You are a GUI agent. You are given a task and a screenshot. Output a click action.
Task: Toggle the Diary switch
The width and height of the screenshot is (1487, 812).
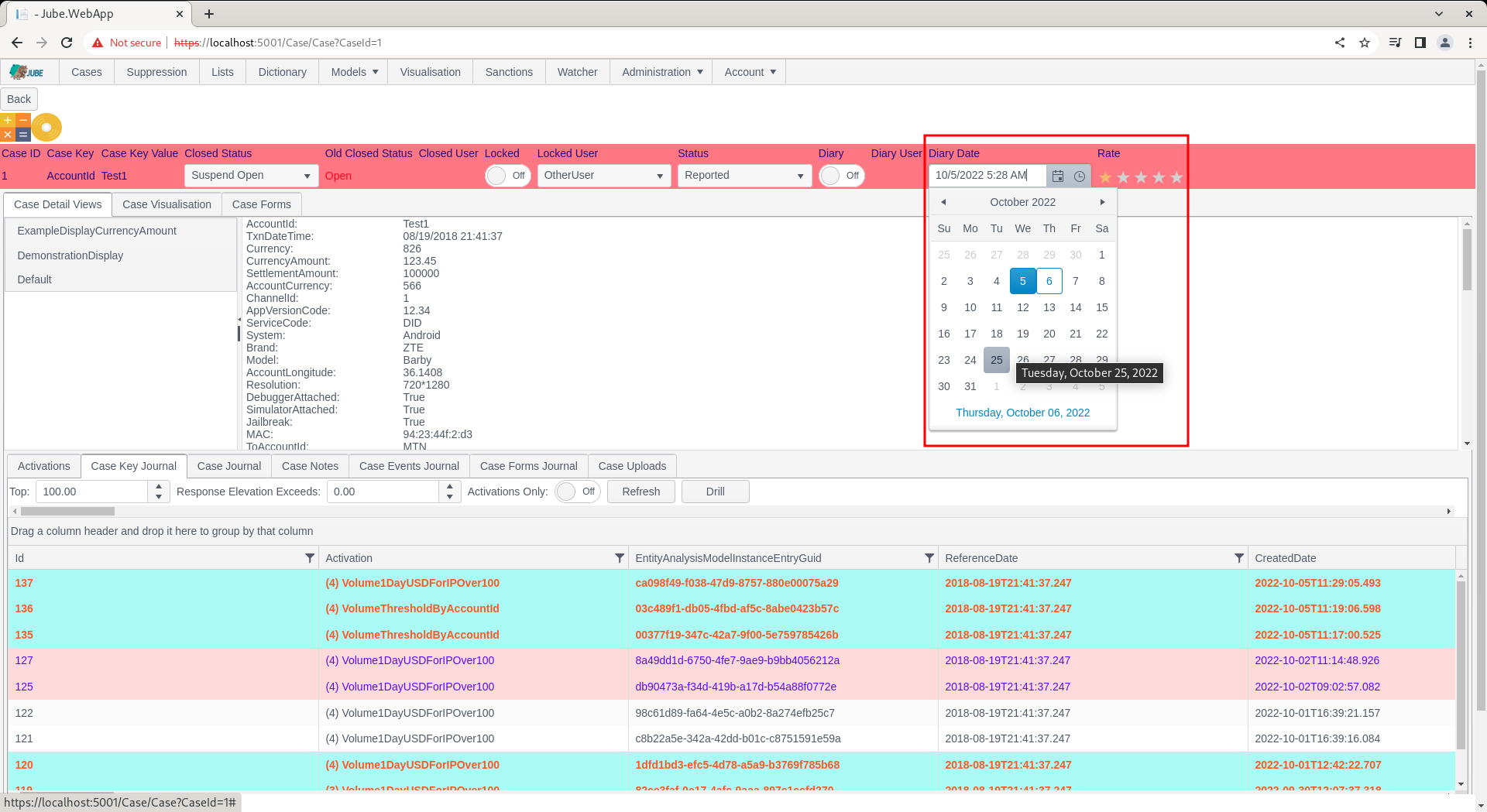842,176
